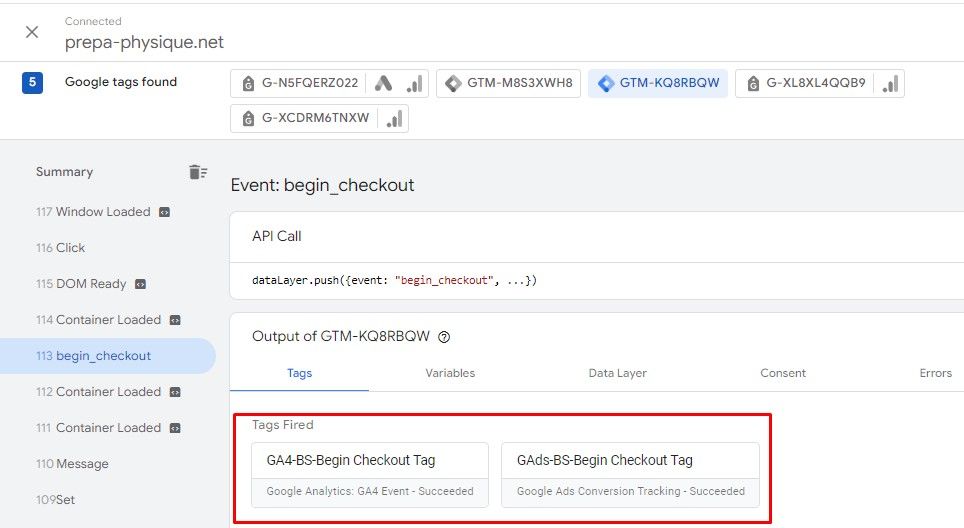This screenshot has width=964, height=528.
Task: Select event 113 begin_checkout
Action: (108, 356)
